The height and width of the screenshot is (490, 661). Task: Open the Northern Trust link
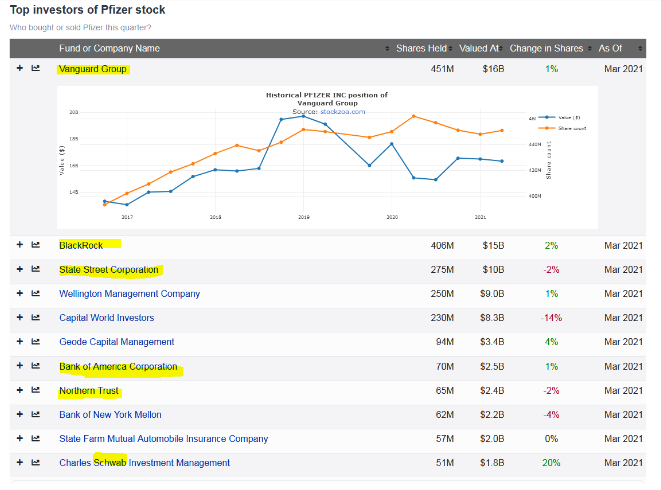[89, 390]
